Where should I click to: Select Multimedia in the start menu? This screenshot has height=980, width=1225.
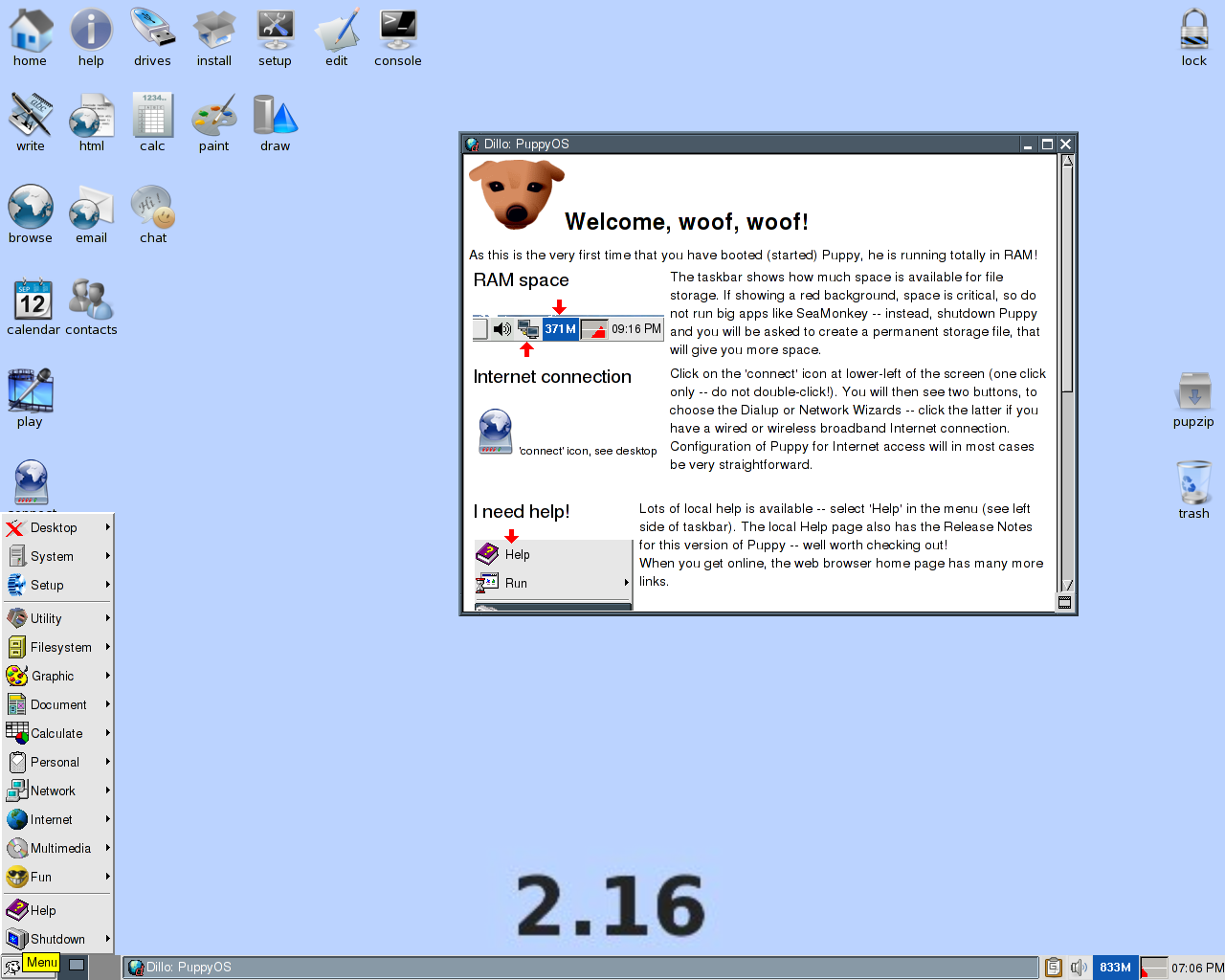58,848
